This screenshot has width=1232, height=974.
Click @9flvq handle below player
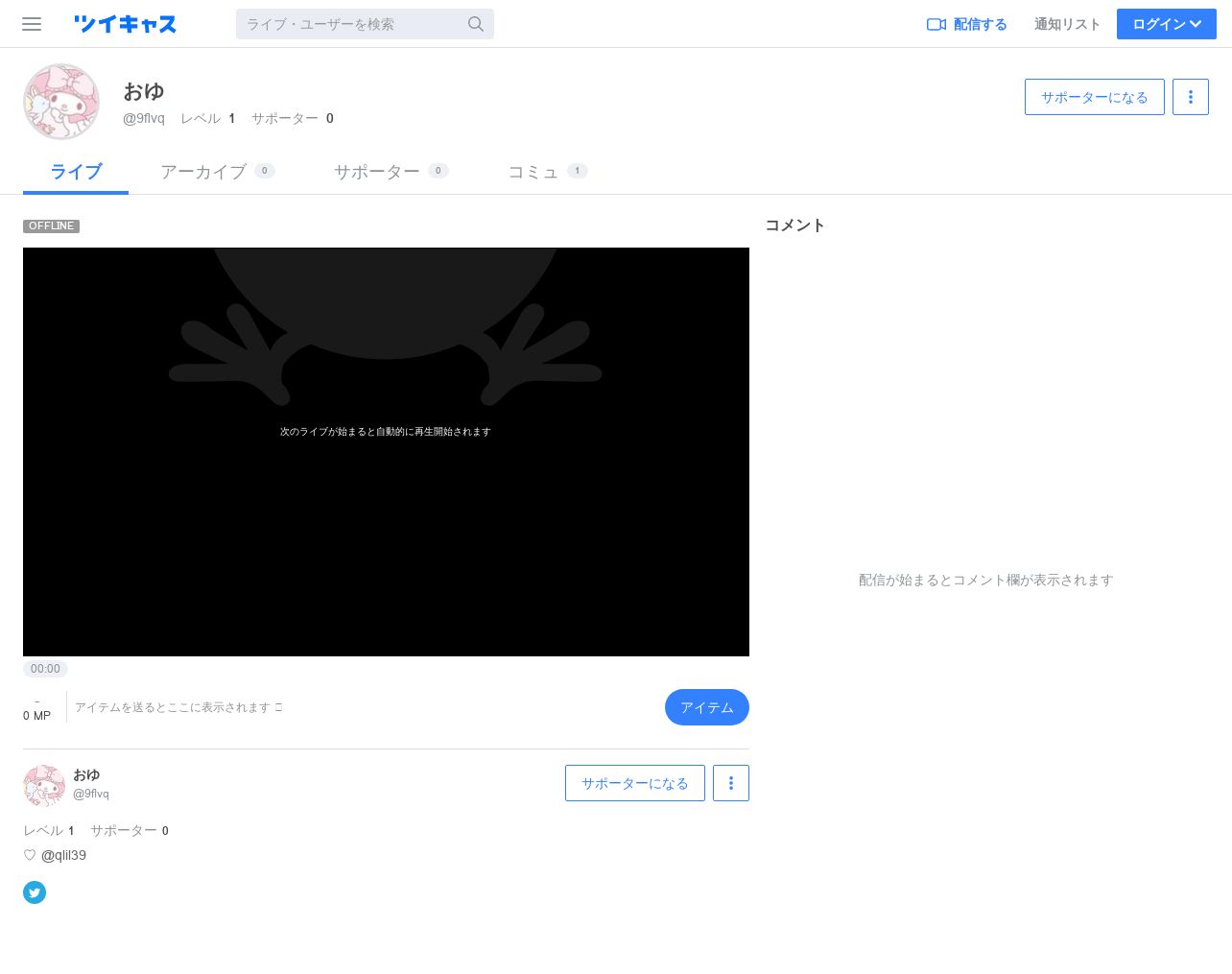(91, 794)
